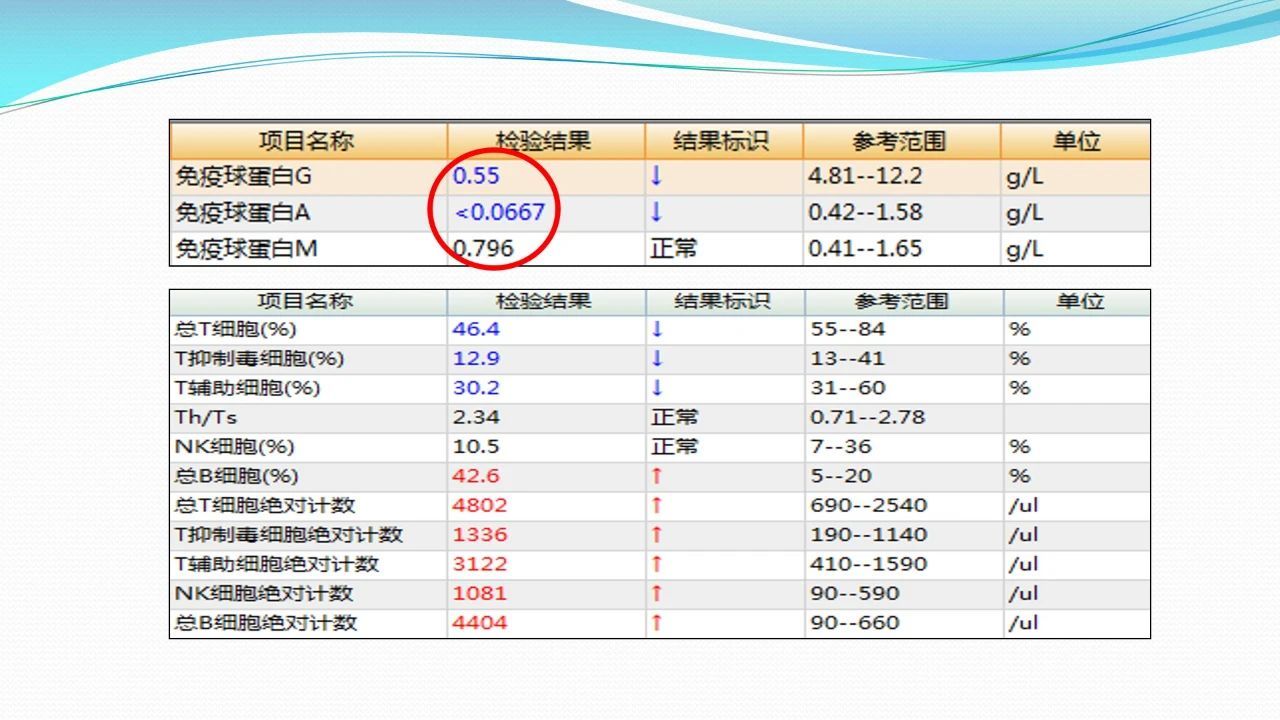Select the T抑制毒细胞绝对计数 row name
Screen dimensions: 1280x720
pyautogui.click(x=290, y=535)
